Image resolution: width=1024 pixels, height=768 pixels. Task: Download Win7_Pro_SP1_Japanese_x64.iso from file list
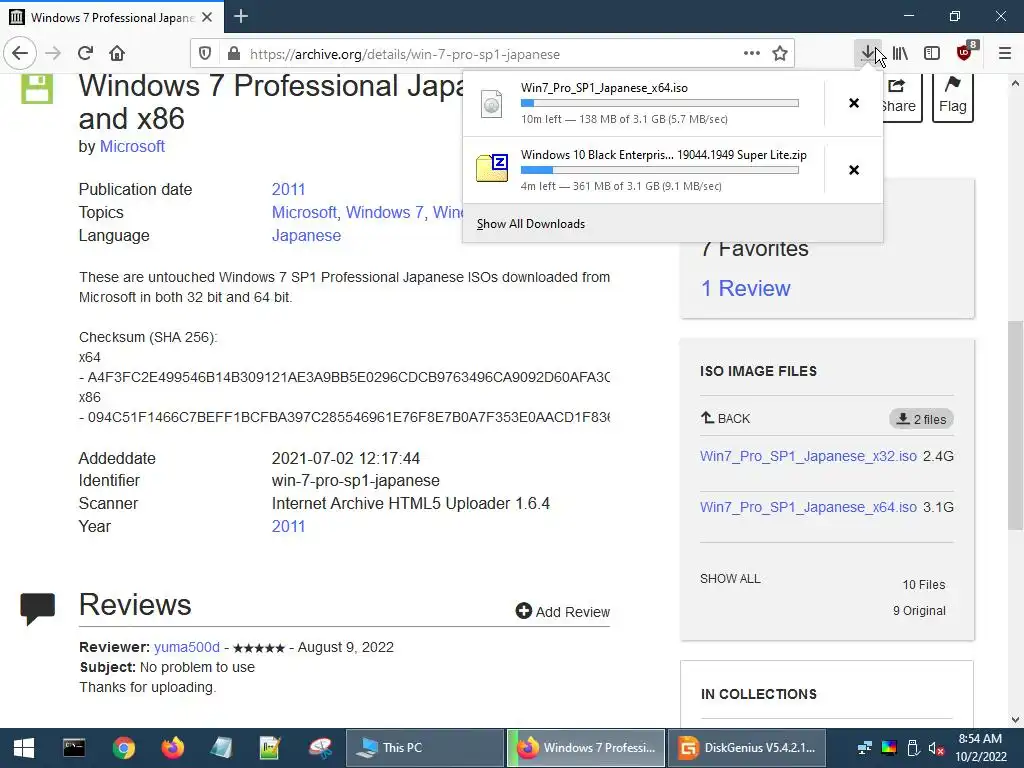[808, 507]
